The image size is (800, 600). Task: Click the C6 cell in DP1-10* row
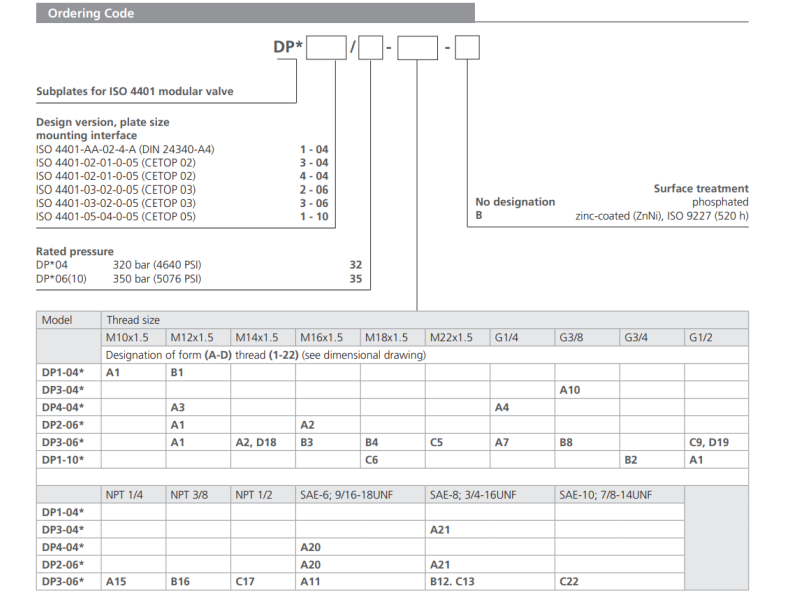click(x=371, y=459)
